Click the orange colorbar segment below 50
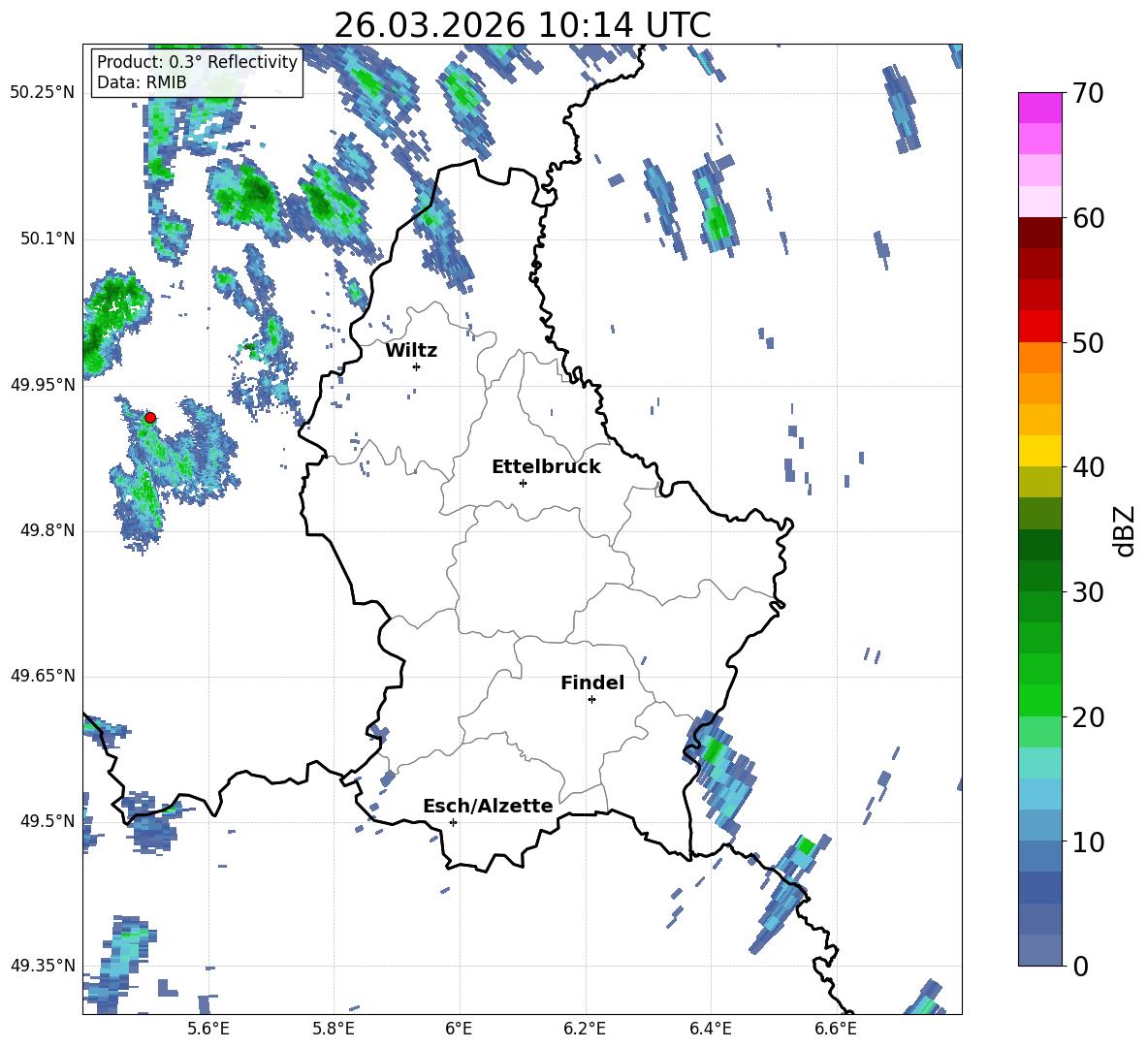1148x1048 pixels. pyautogui.click(x=1039, y=357)
